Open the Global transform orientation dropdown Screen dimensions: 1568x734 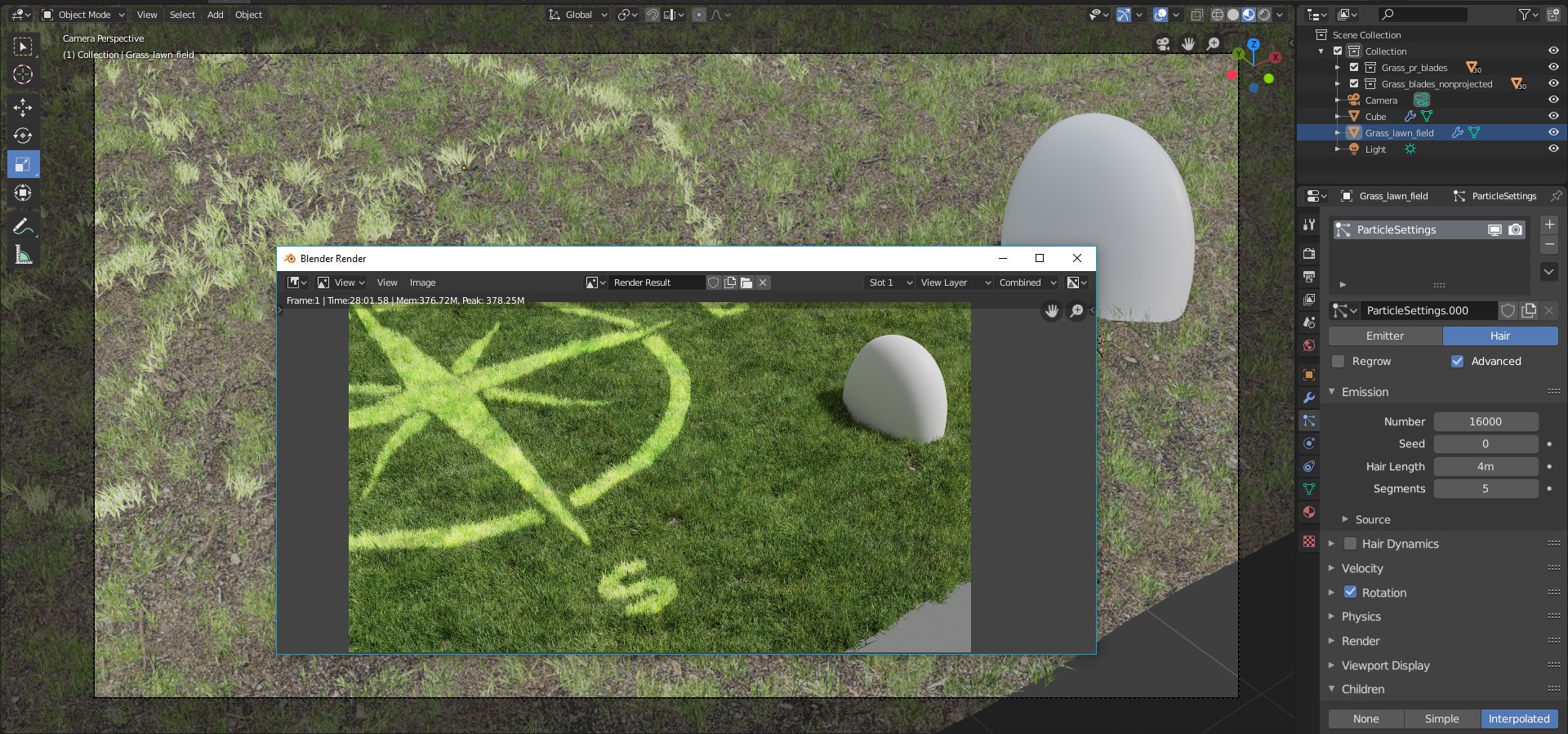pos(578,15)
